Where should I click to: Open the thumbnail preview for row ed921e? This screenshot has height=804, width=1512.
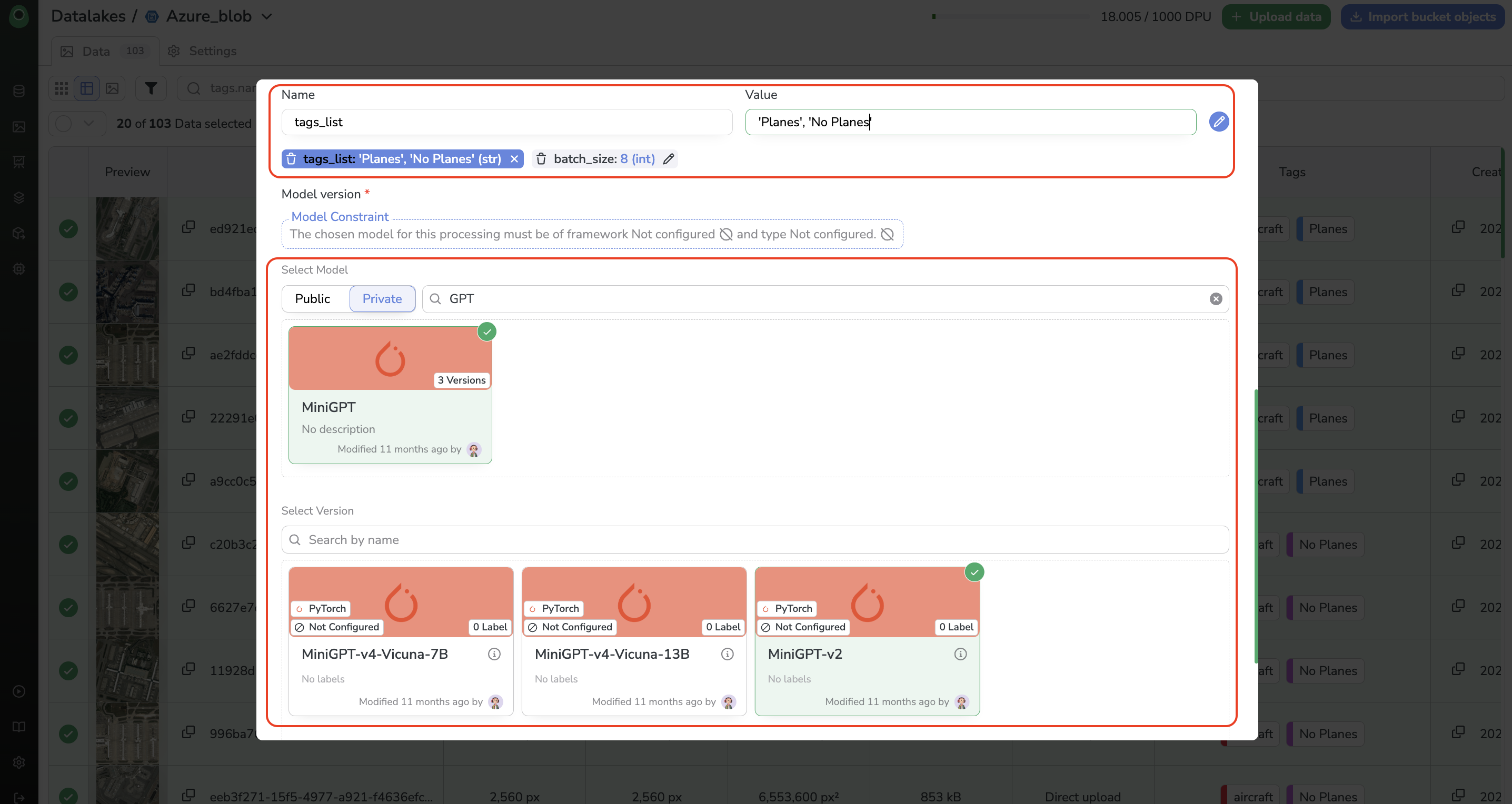tap(127, 229)
